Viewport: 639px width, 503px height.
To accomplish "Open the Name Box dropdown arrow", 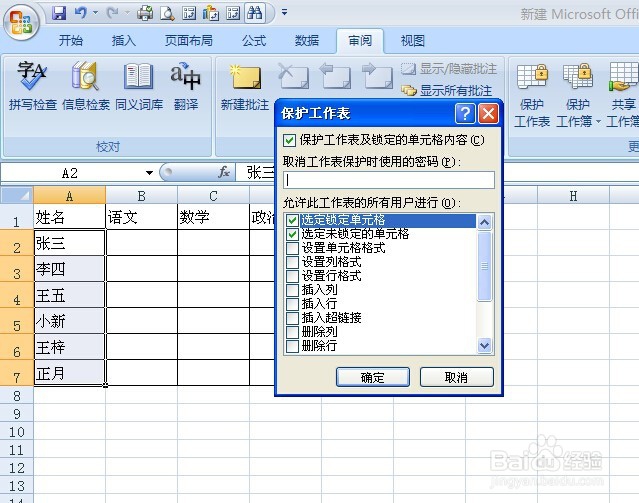I will 150,173.
